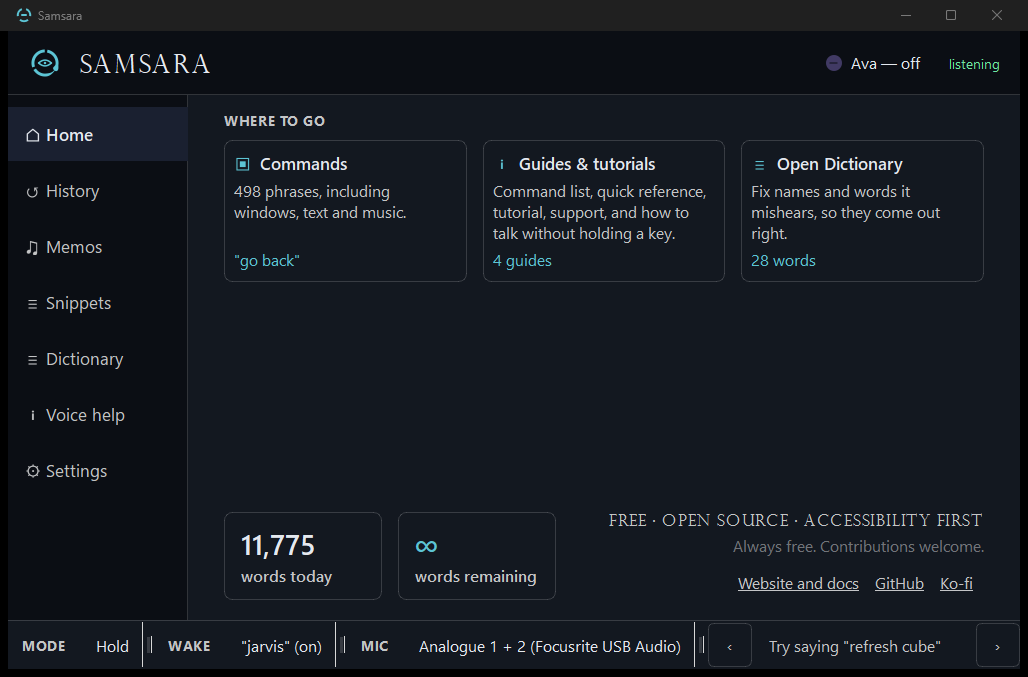
Task: Visit the Ko-fi link
Action: pos(956,583)
